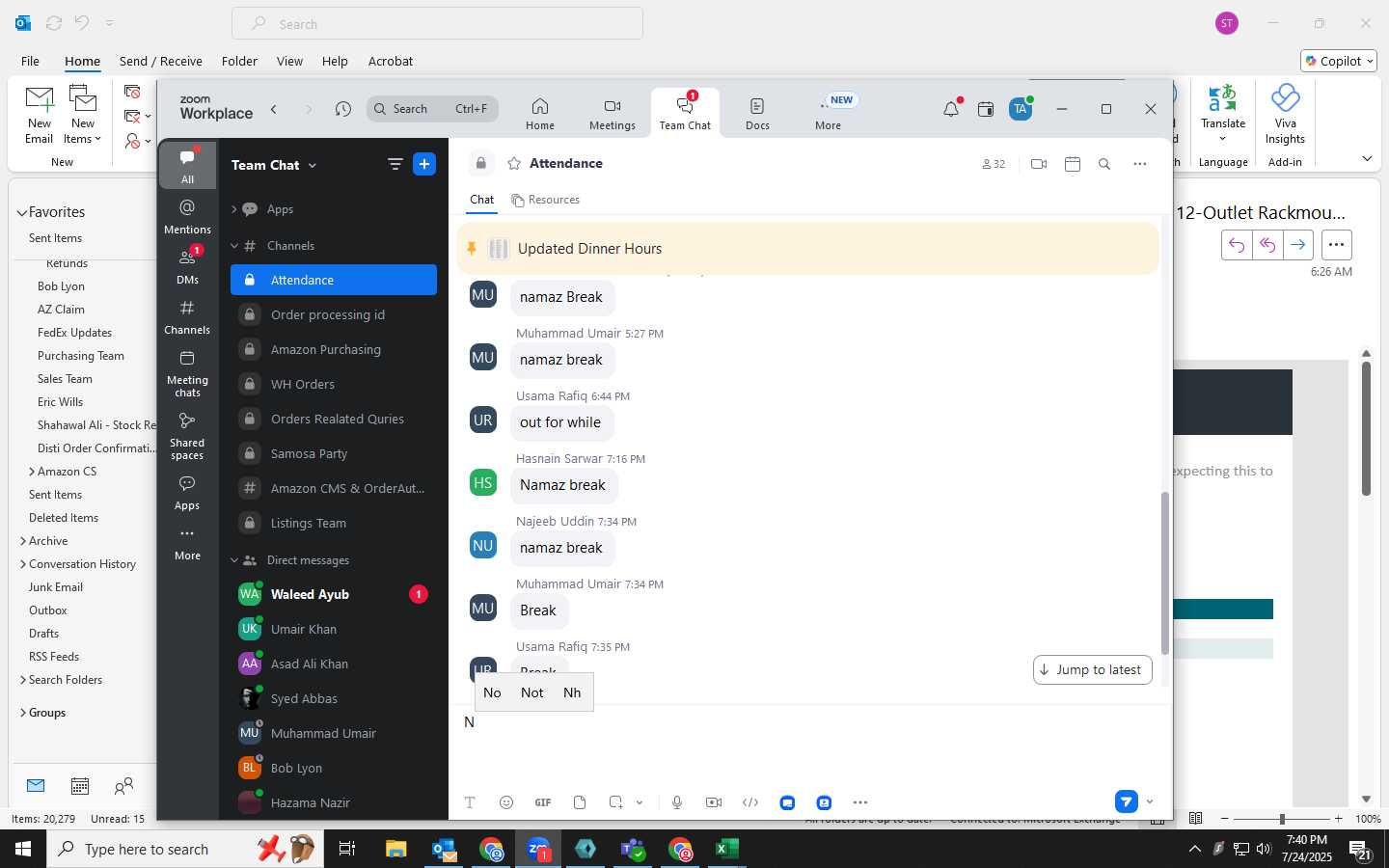The image size is (1389, 868).
Task: Open Zoom Meetings tab
Action: coord(613,114)
